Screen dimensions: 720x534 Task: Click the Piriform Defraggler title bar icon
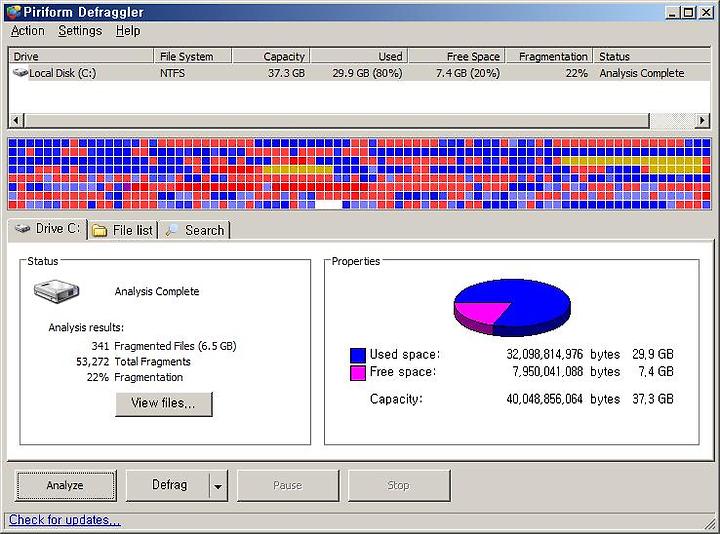(14, 12)
